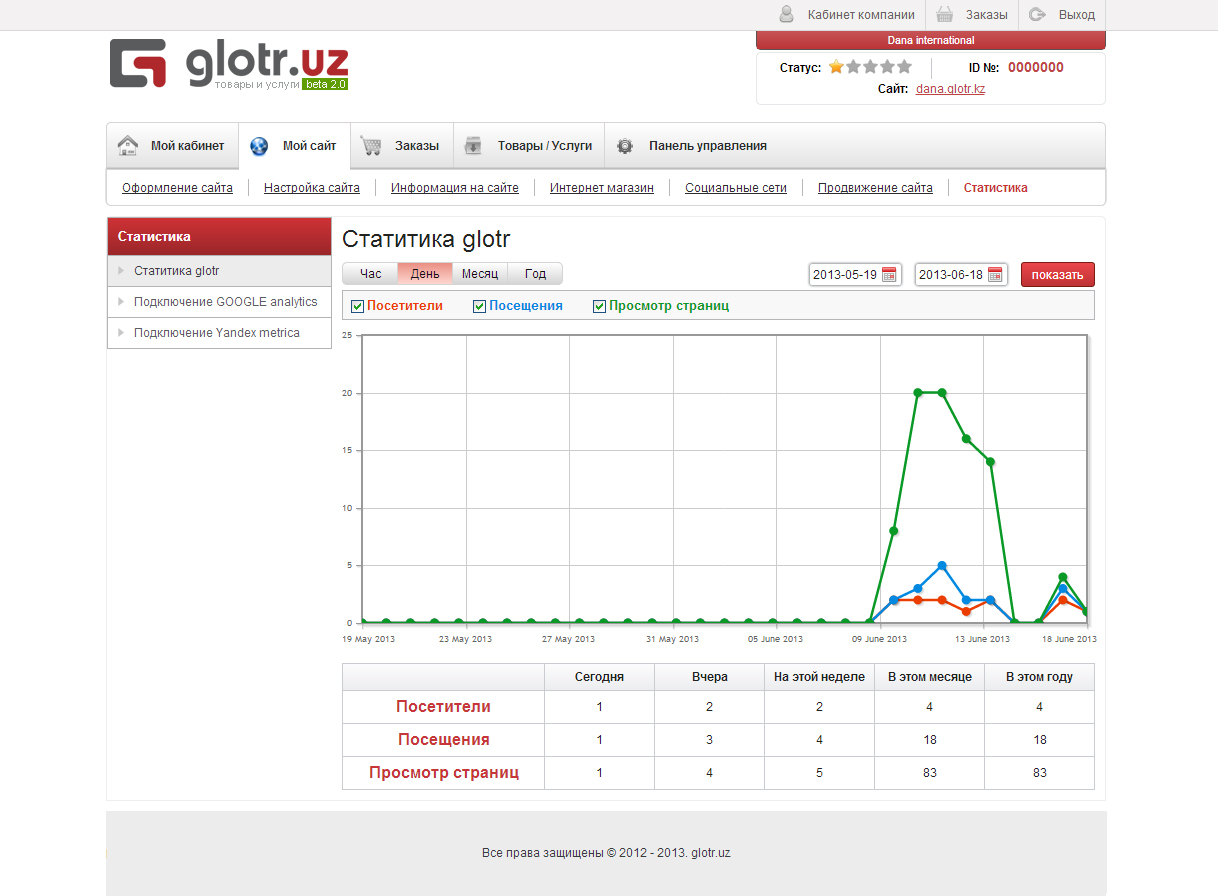Toggle the Просмотр страниц checkbox
Image resolution: width=1218 pixels, height=896 pixels.
point(599,305)
